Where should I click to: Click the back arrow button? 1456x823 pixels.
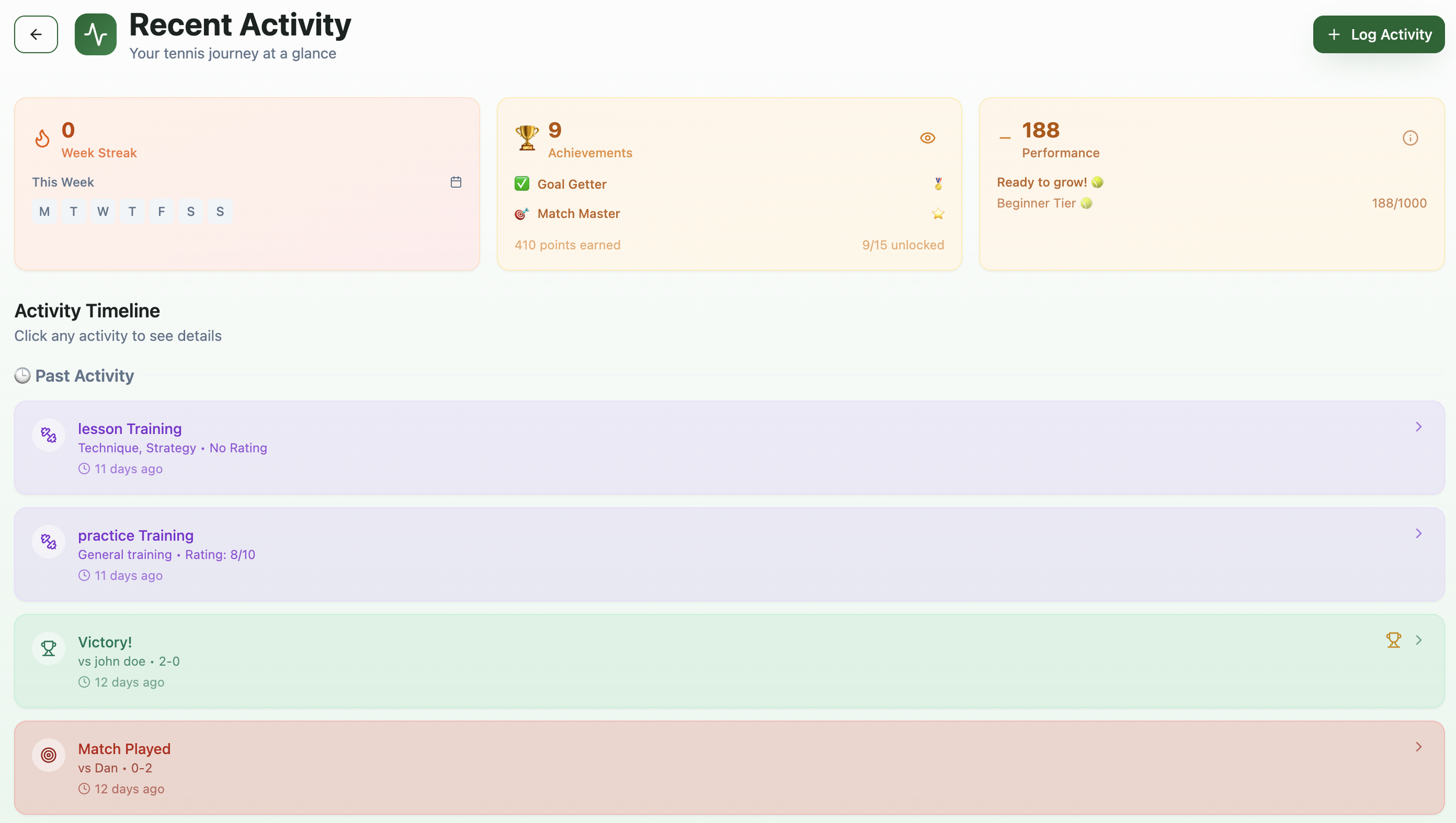point(36,34)
